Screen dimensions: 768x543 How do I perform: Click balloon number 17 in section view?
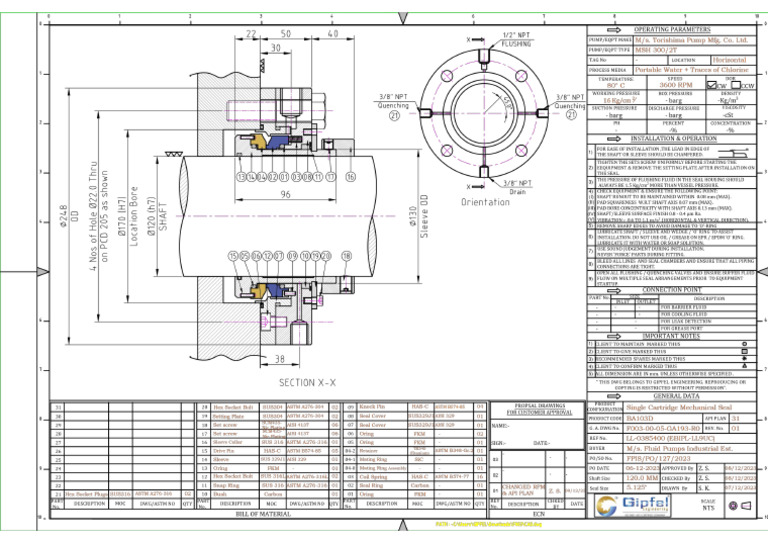pos(331,177)
